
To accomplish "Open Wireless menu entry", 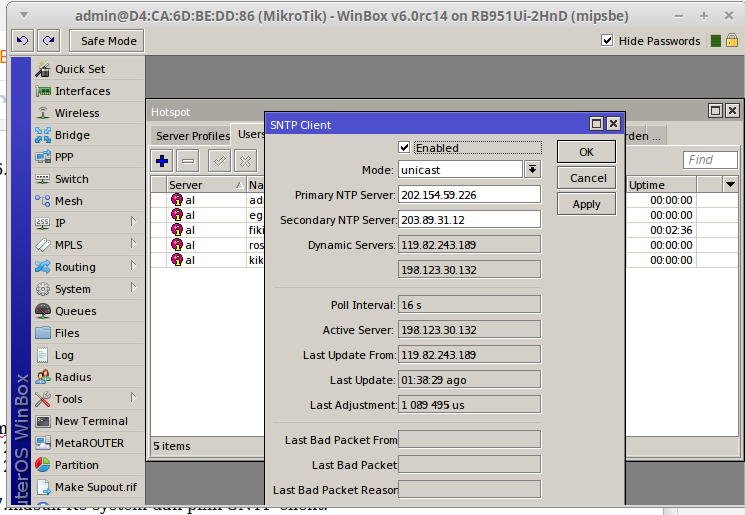I will point(89,113).
